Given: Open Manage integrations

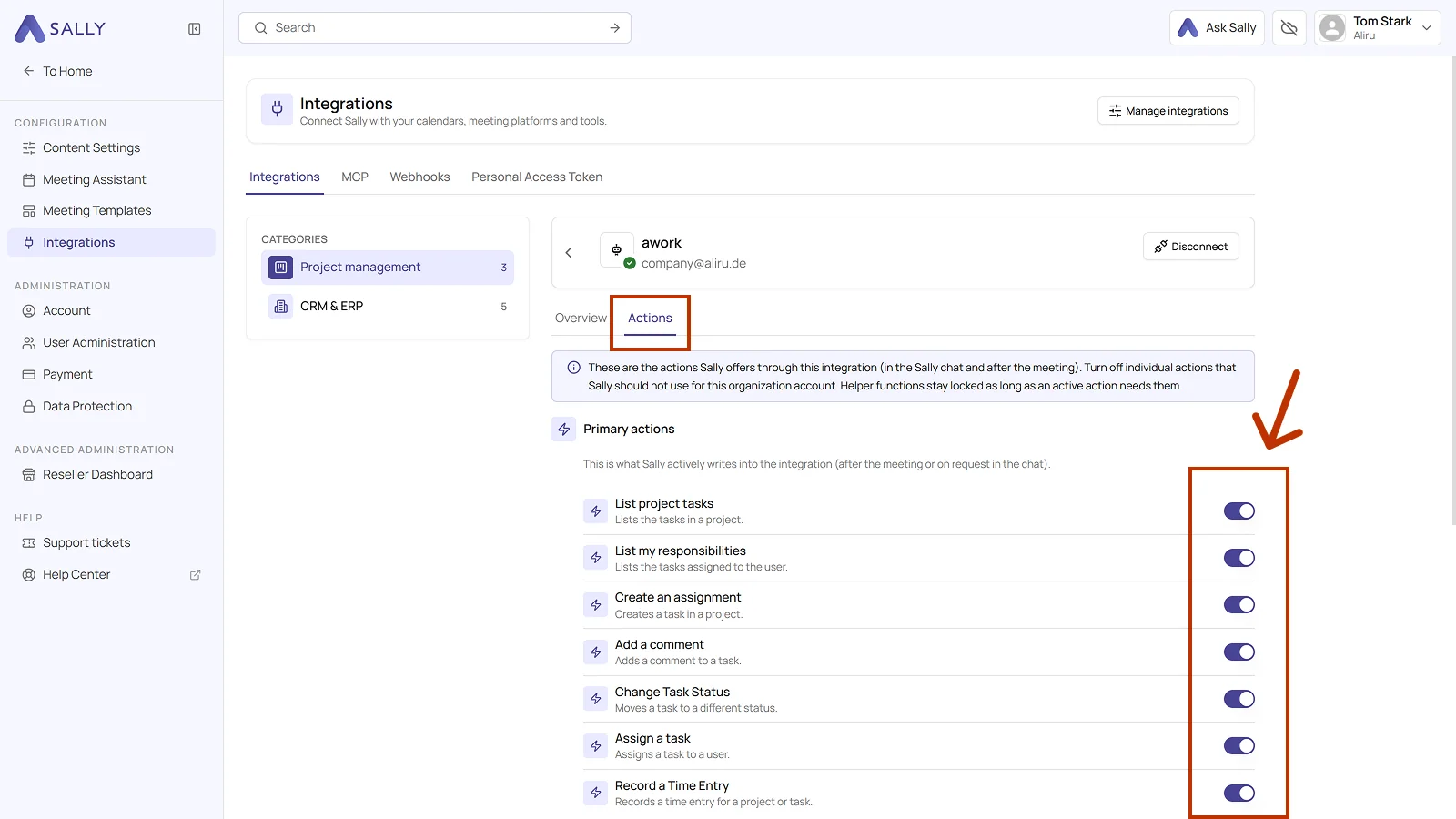Looking at the screenshot, I should [x=1168, y=111].
